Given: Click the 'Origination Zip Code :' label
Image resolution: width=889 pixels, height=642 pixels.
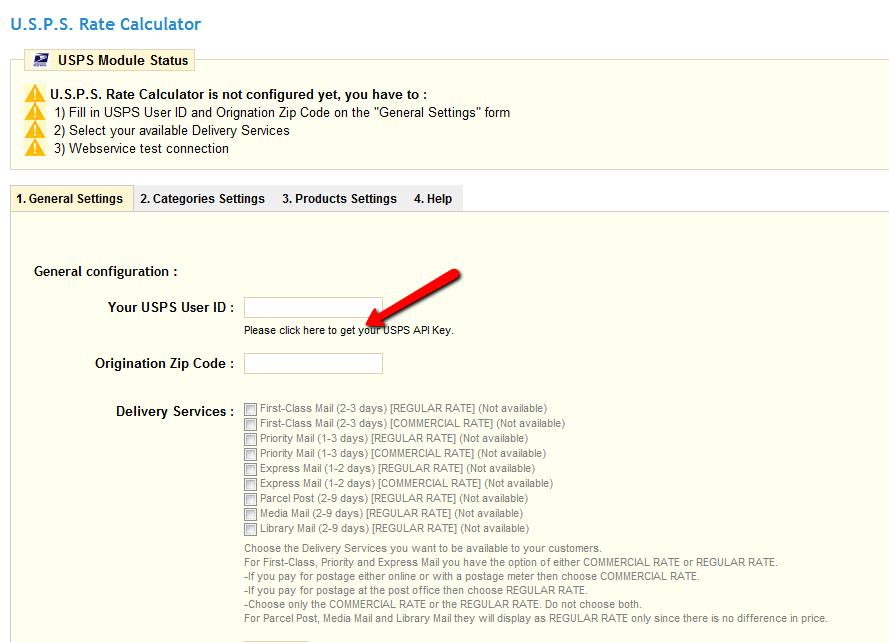Looking at the screenshot, I should [164, 364].
